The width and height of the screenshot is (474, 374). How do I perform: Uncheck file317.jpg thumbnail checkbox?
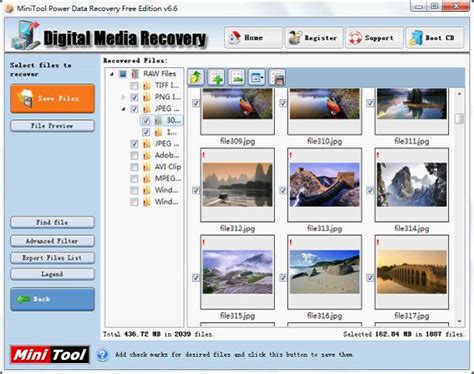click(x=370, y=277)
